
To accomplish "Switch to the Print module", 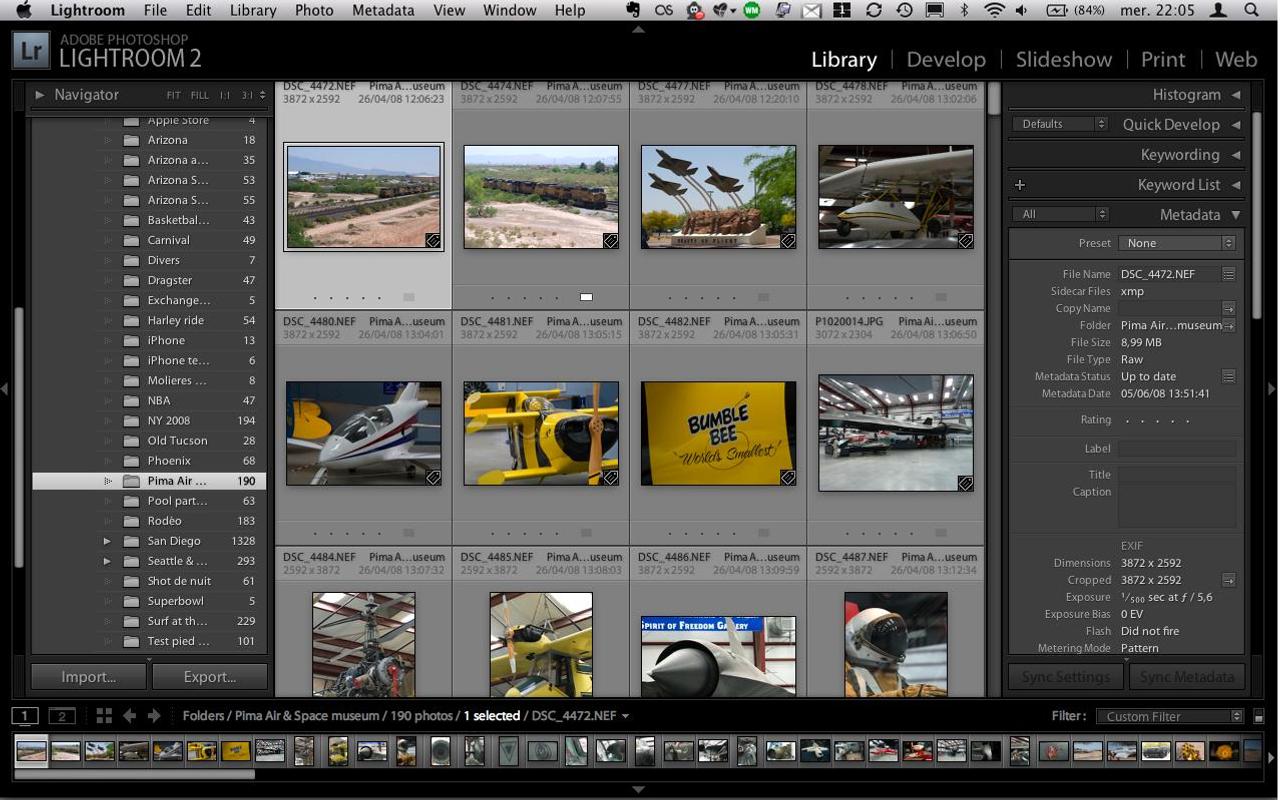I will 1163,59.
